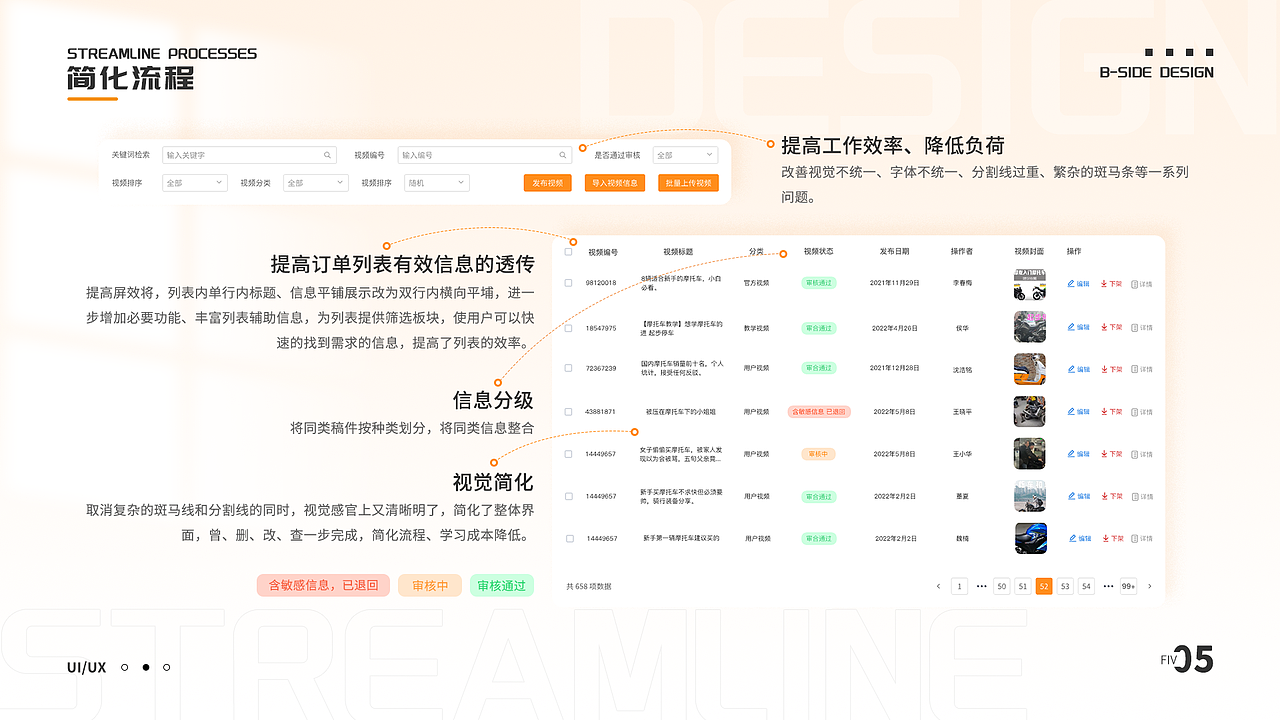Open details icon in 墨夏 row

1135,496
